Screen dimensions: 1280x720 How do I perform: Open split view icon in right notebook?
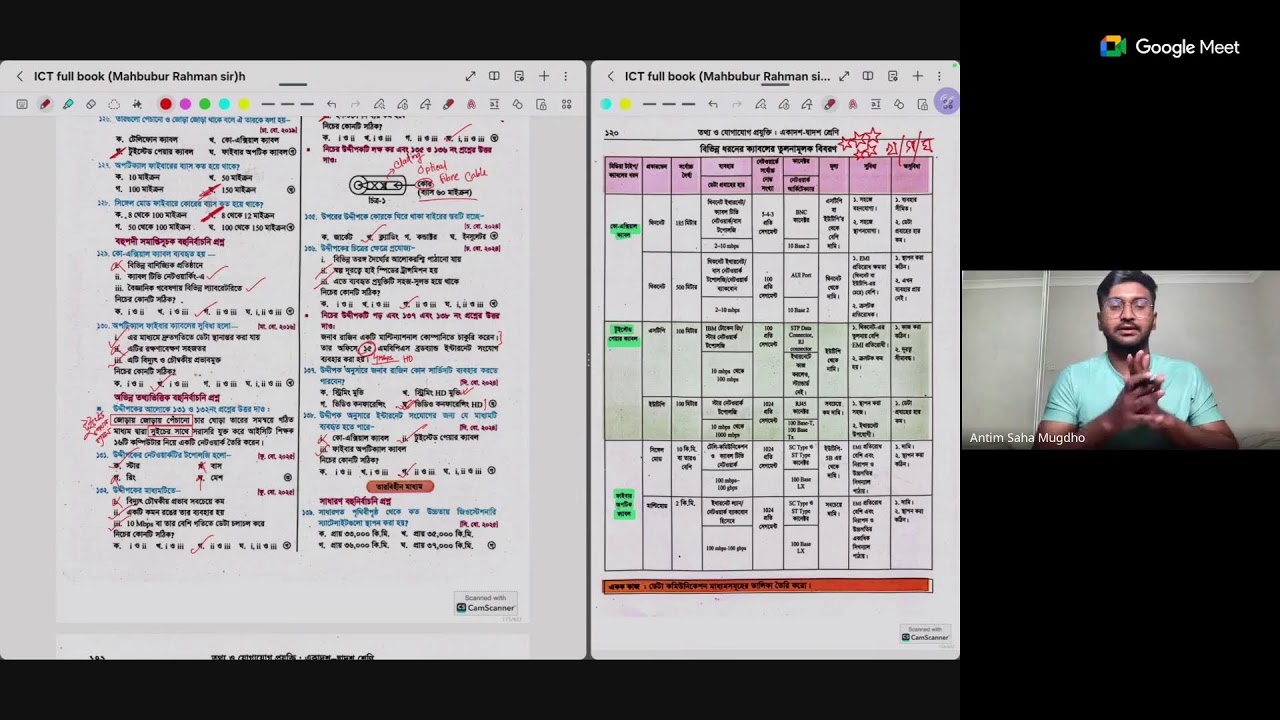(868, 76)
